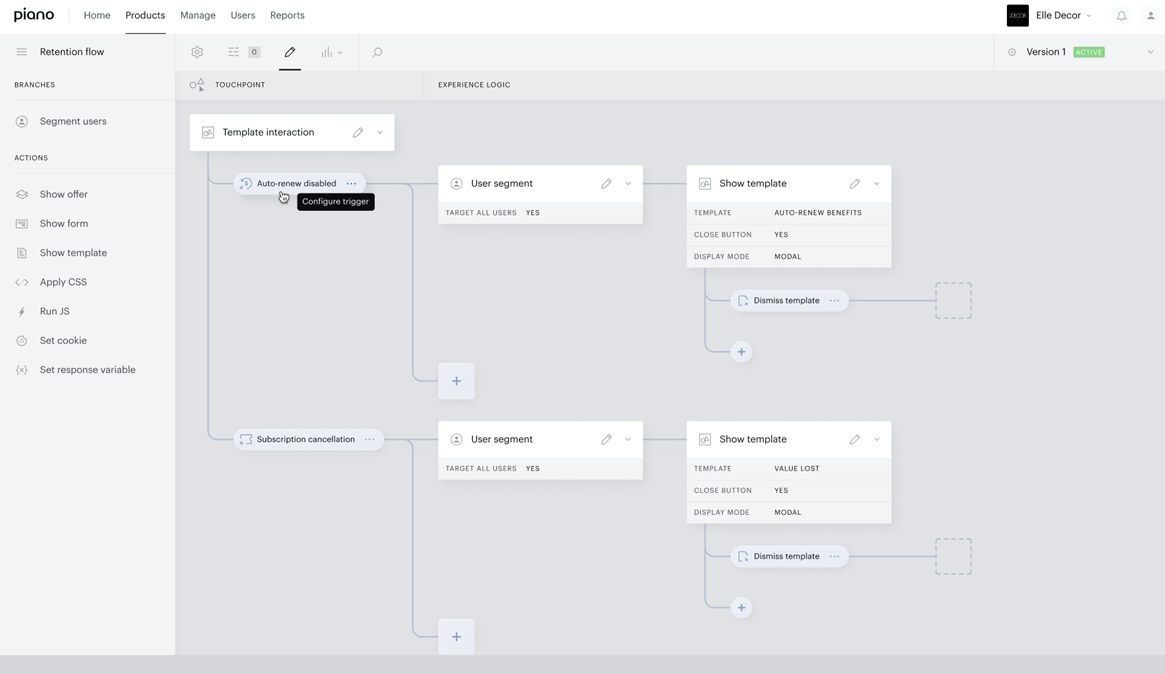Click the Subscription cancellation trigger

pos(305,439)
